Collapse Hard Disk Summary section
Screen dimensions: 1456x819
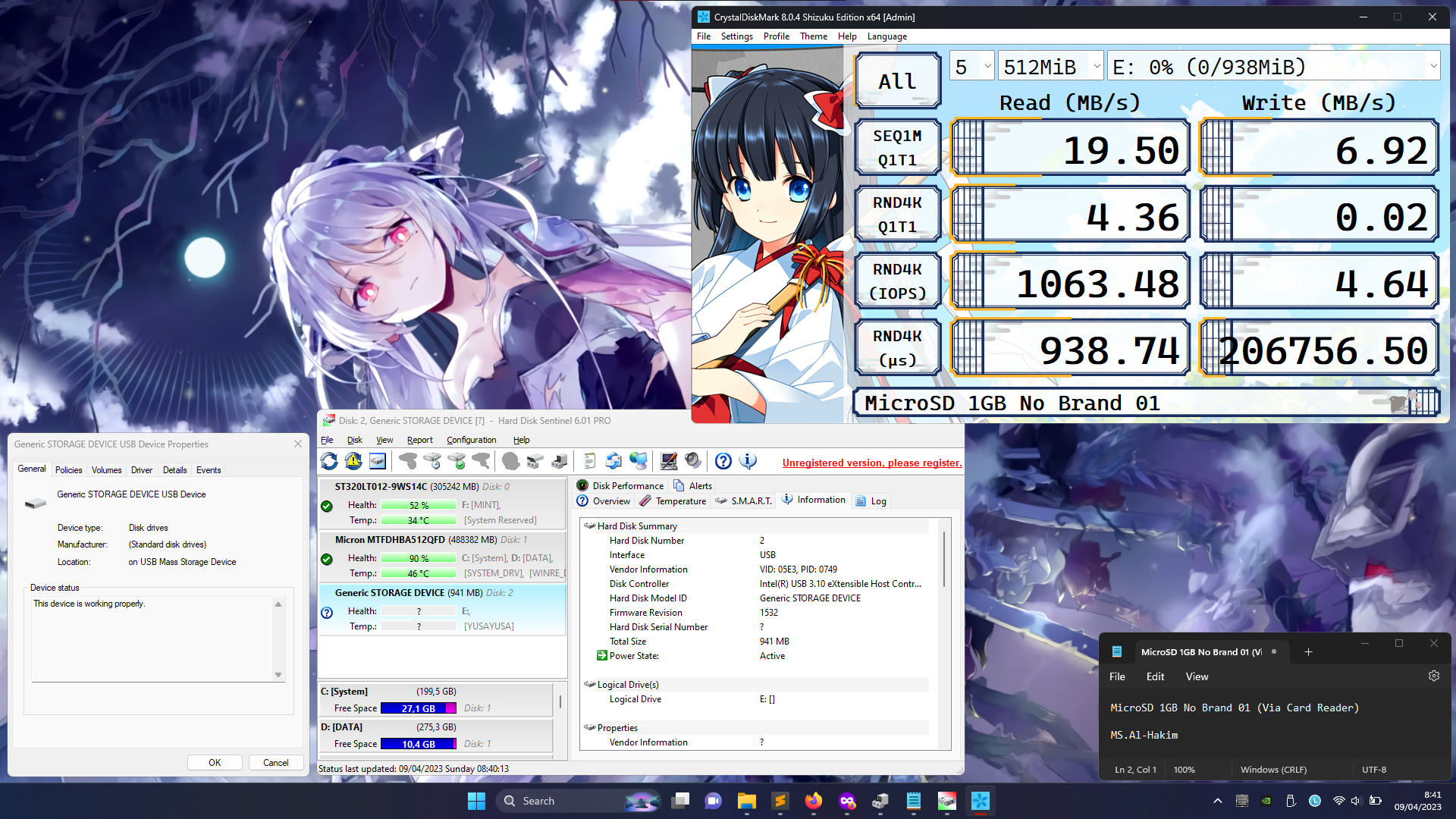pos(589,526)
